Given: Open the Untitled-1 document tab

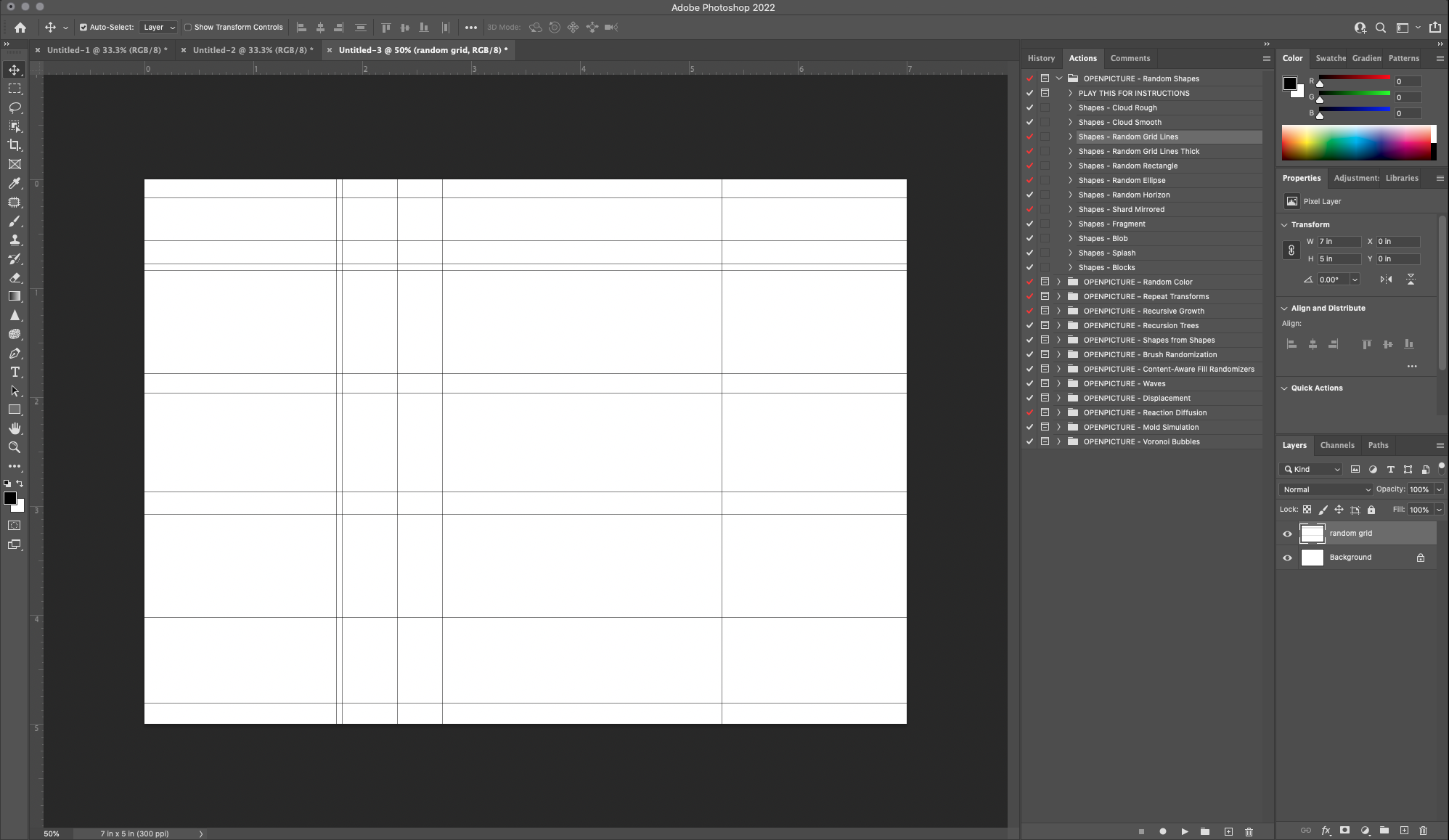Looking at the screenshot, I should pos(107,50).
